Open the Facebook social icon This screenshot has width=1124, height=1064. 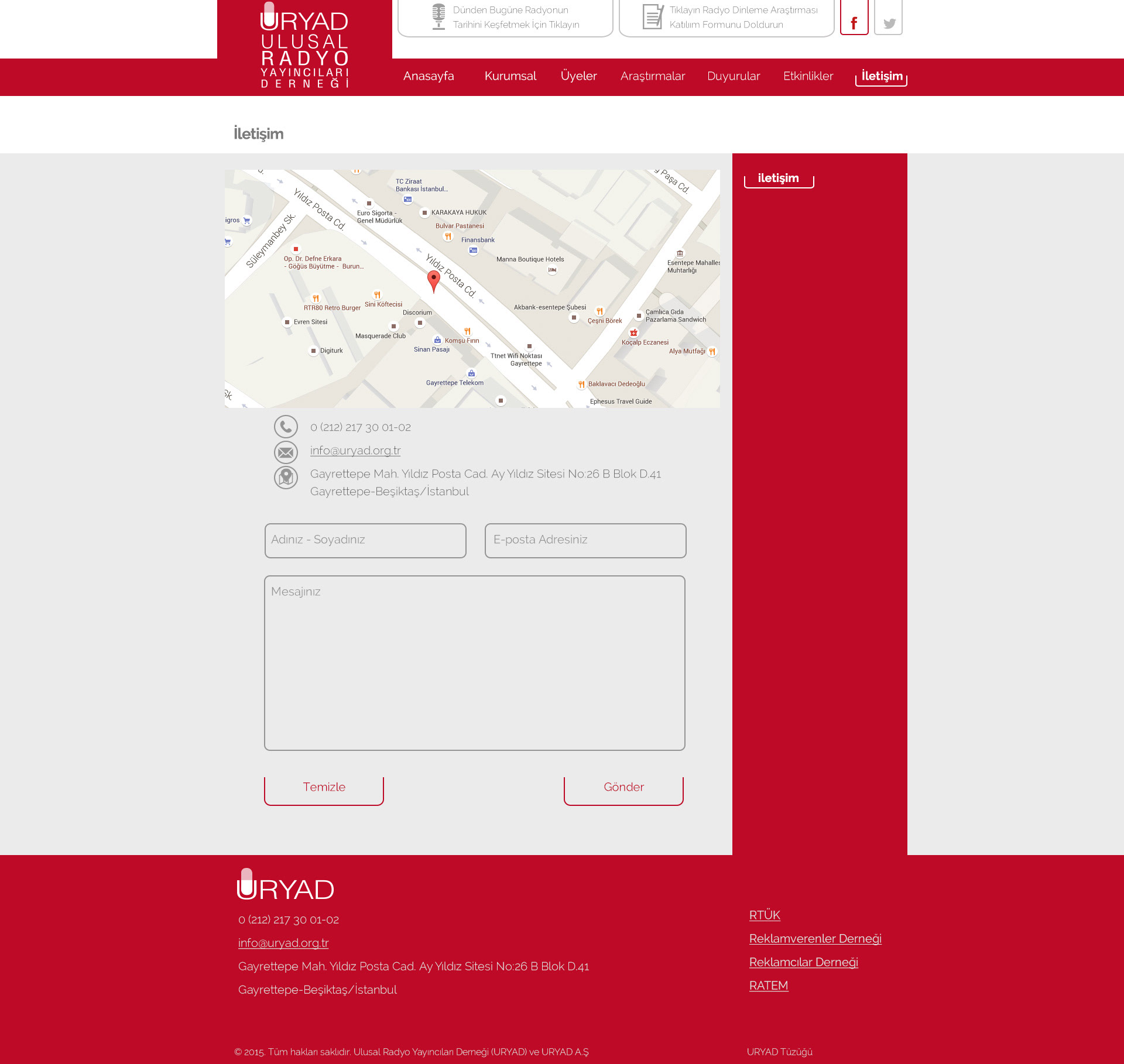pos(854,22)
